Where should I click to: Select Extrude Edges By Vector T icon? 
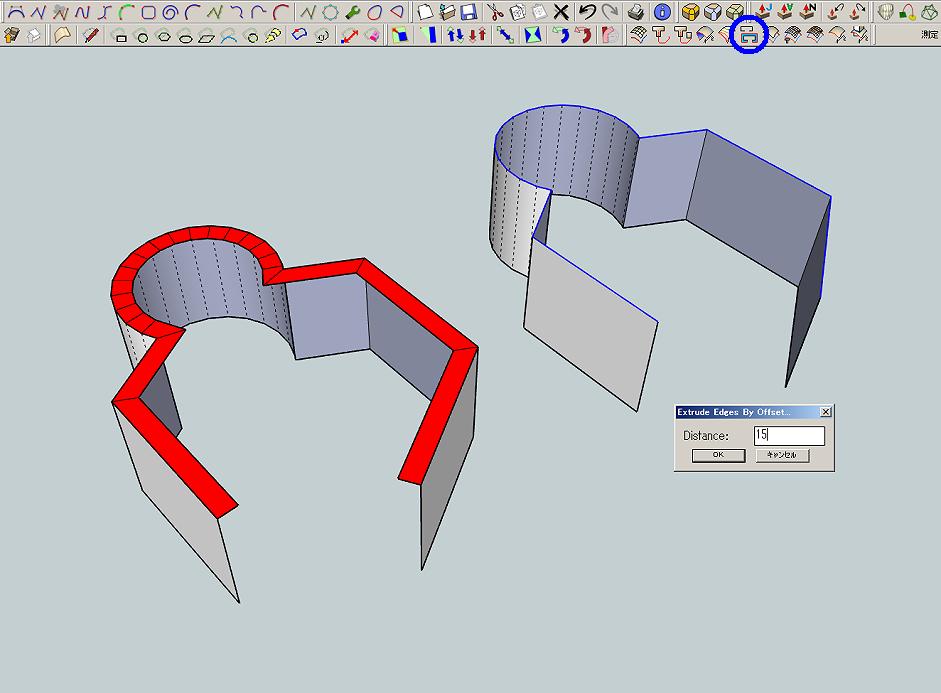pos(661,35)
